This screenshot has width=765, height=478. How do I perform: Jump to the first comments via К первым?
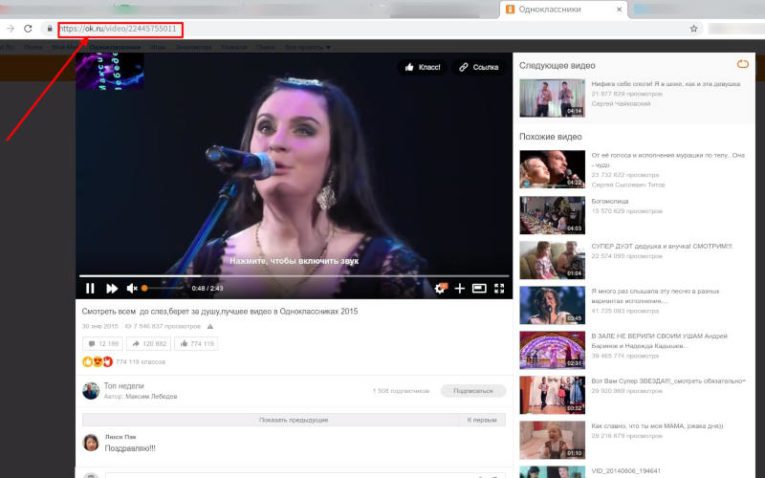(482, 419)
